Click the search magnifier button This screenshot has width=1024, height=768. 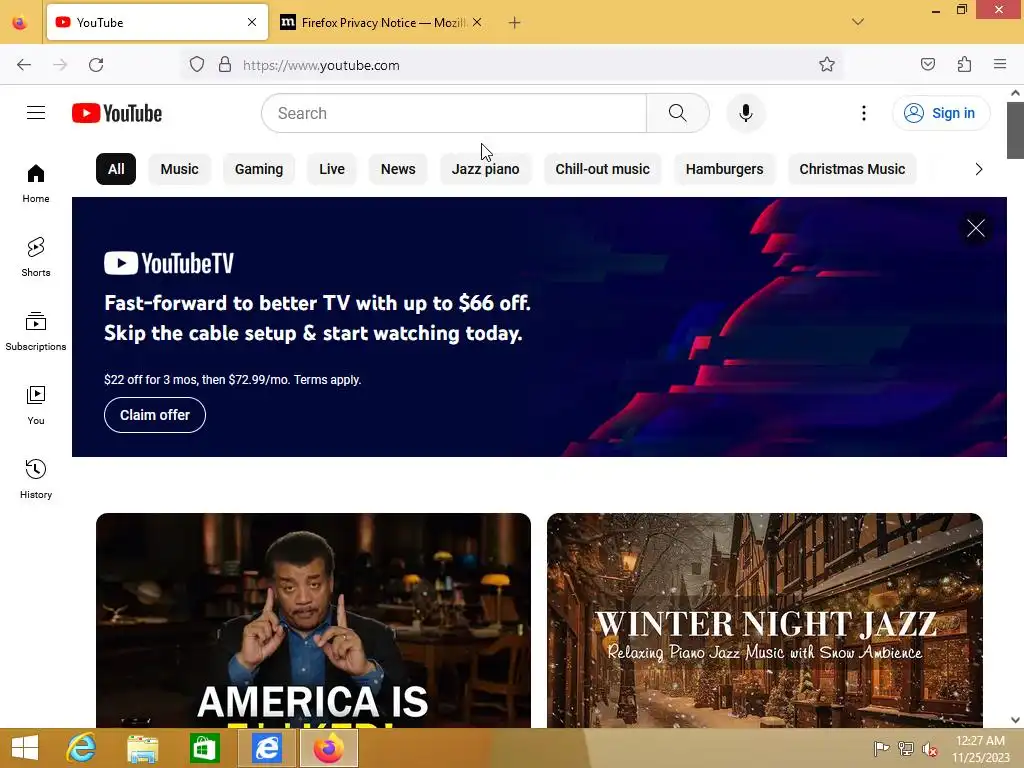tap(678, 113)
